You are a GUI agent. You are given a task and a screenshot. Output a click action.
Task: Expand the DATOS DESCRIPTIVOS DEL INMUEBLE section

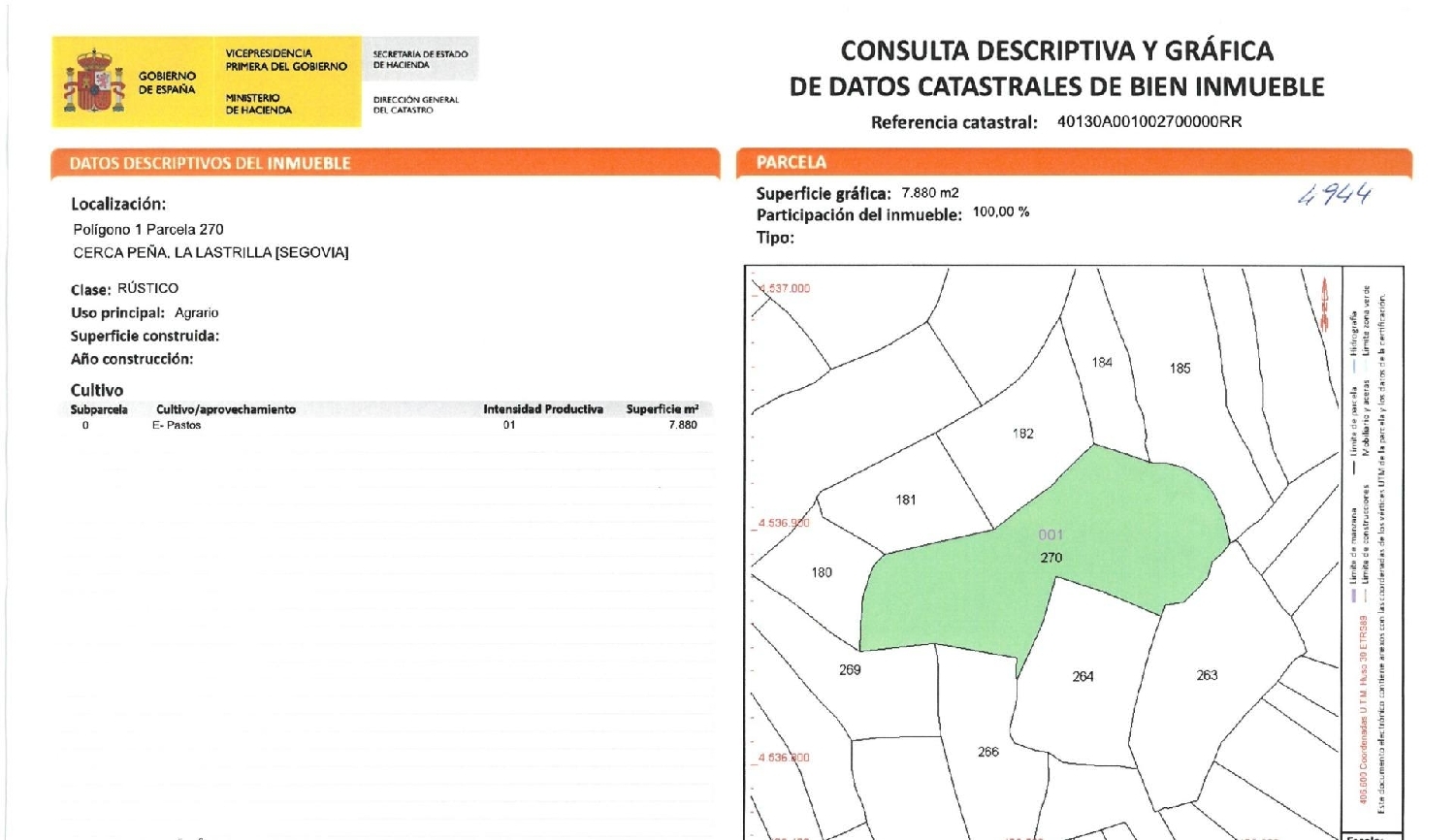213,163
